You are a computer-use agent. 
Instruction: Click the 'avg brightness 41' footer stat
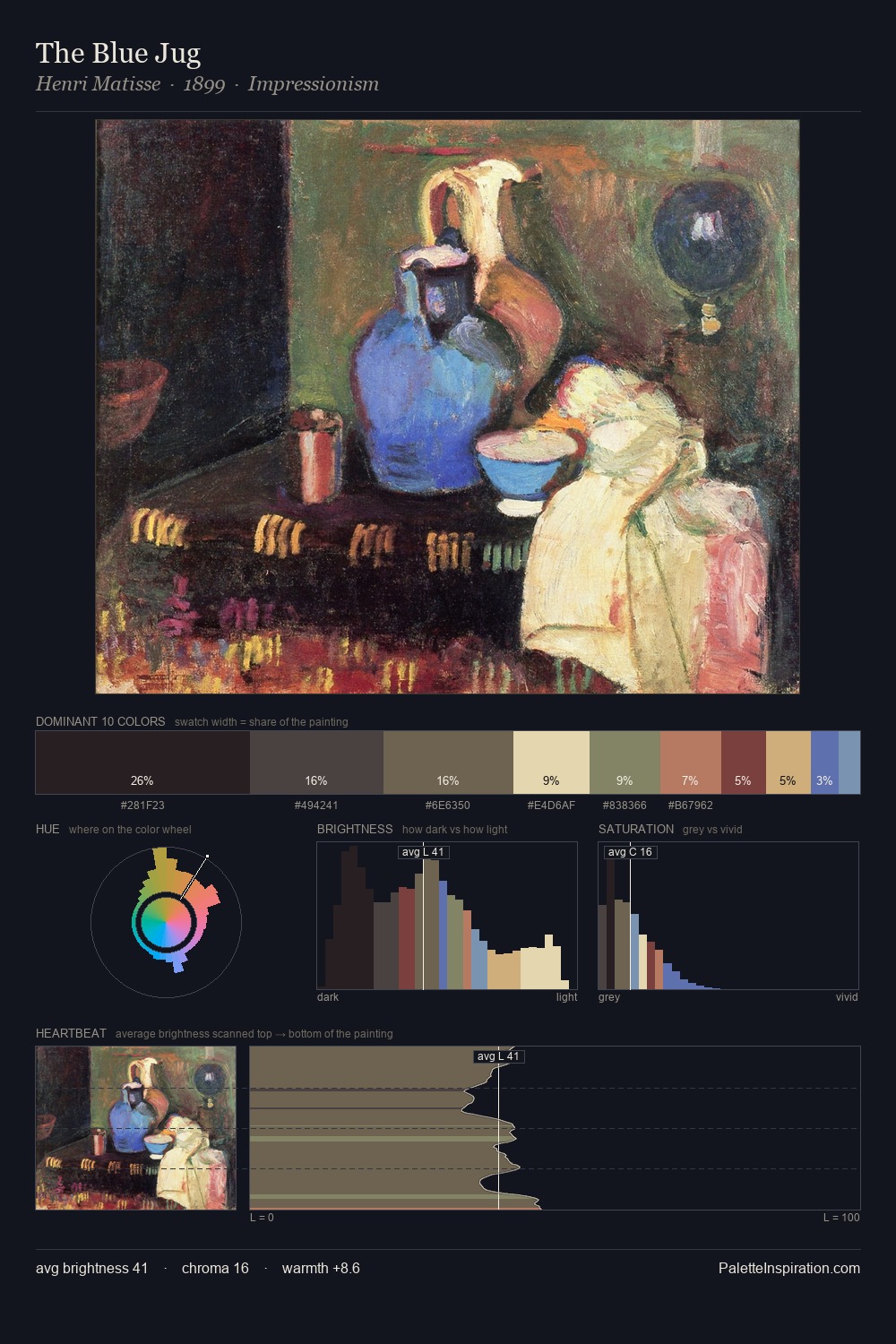91,1268
